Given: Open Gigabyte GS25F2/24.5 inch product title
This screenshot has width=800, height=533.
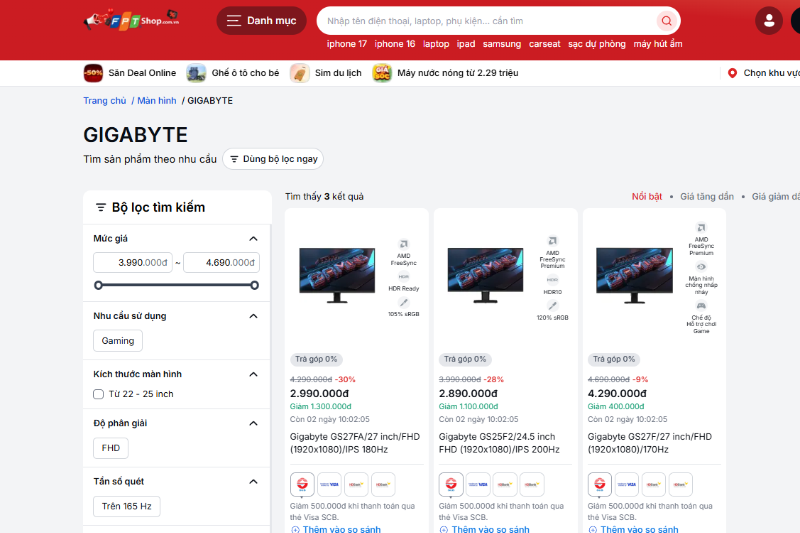Looking at the screenshot, I should (x=499, y=443).
